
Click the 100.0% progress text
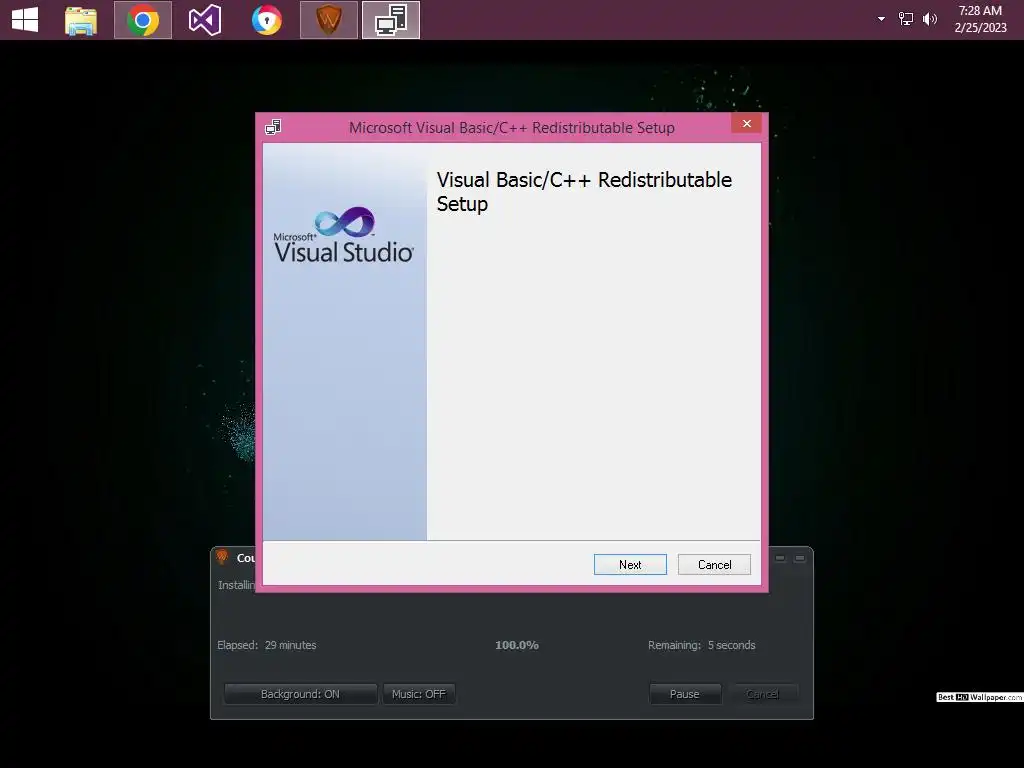[517, 645]
